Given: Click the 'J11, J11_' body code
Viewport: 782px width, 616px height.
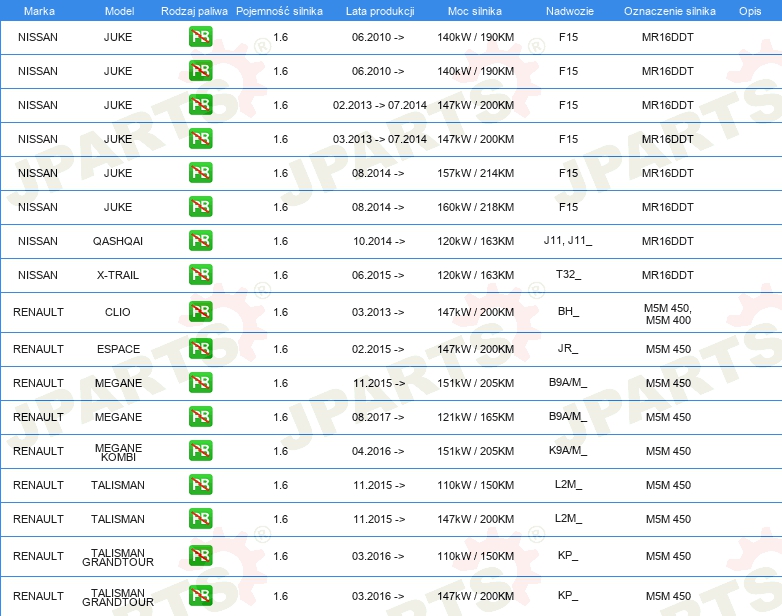Looking at the screenshot, I should (x=568, y=240).
